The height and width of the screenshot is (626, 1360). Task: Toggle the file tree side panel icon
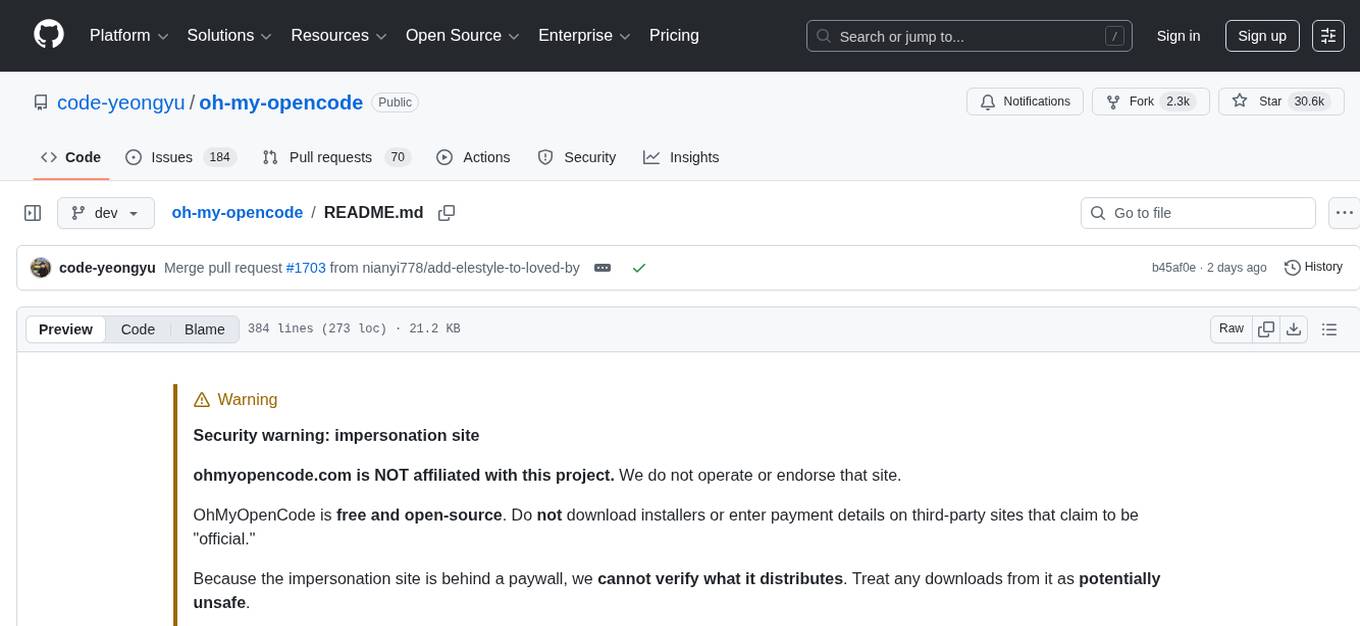coord(32,212)
